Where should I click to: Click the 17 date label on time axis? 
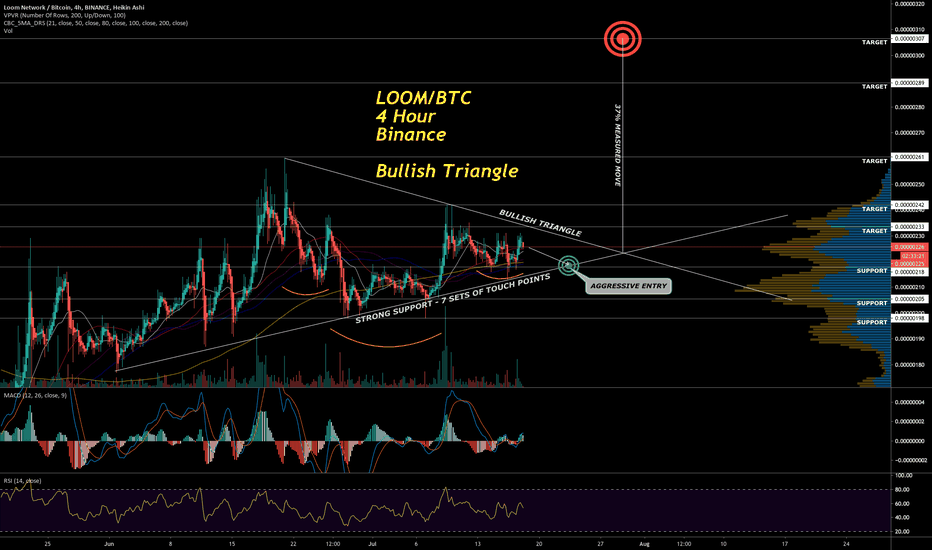tap(785, 543)
